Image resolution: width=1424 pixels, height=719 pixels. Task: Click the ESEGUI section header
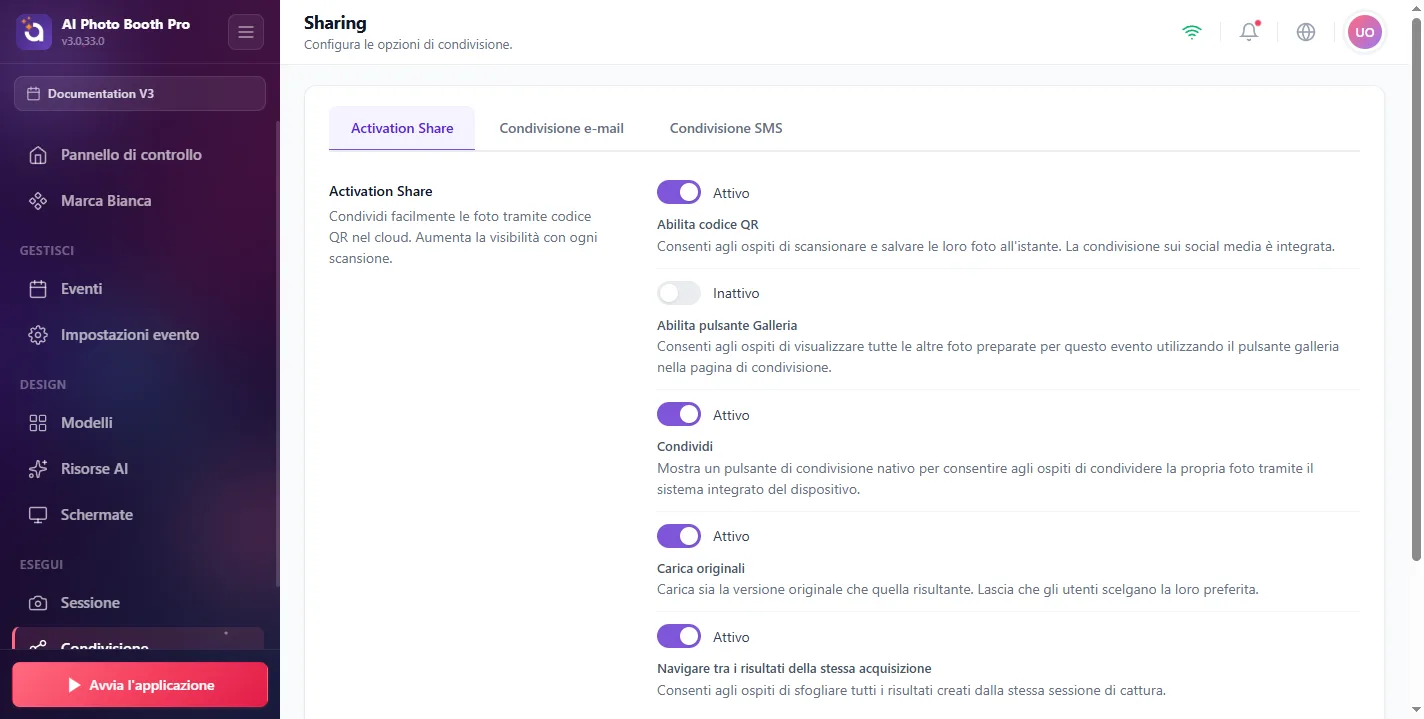[x=42, y=564]
